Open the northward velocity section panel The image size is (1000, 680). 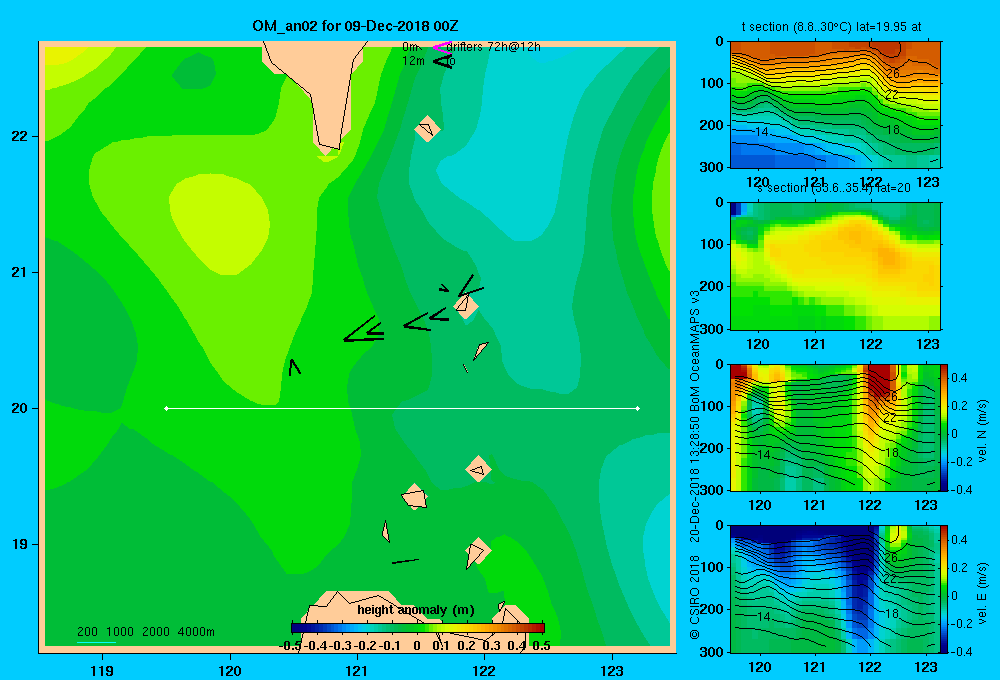click(835, 427)
